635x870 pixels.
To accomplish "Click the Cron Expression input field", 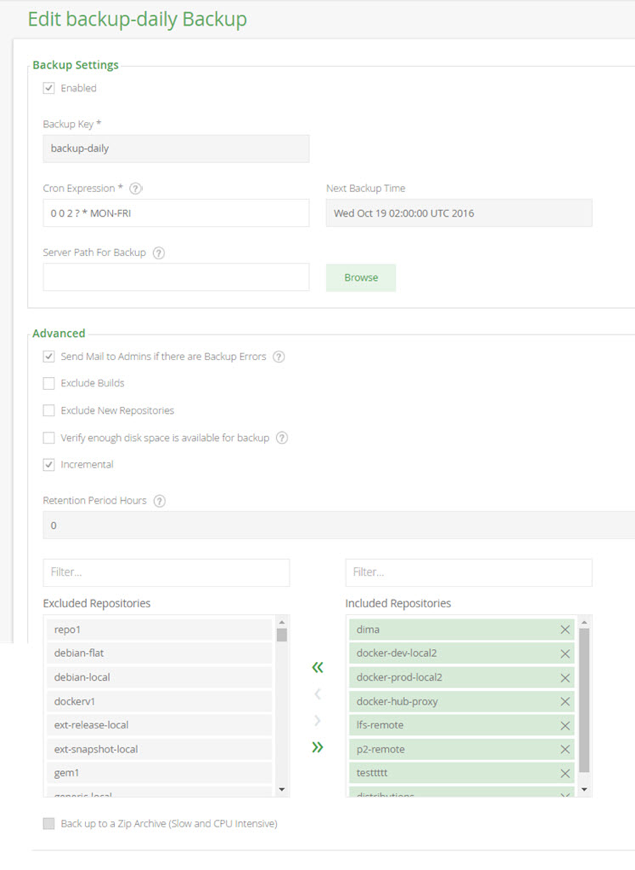I will pos(176,213).
